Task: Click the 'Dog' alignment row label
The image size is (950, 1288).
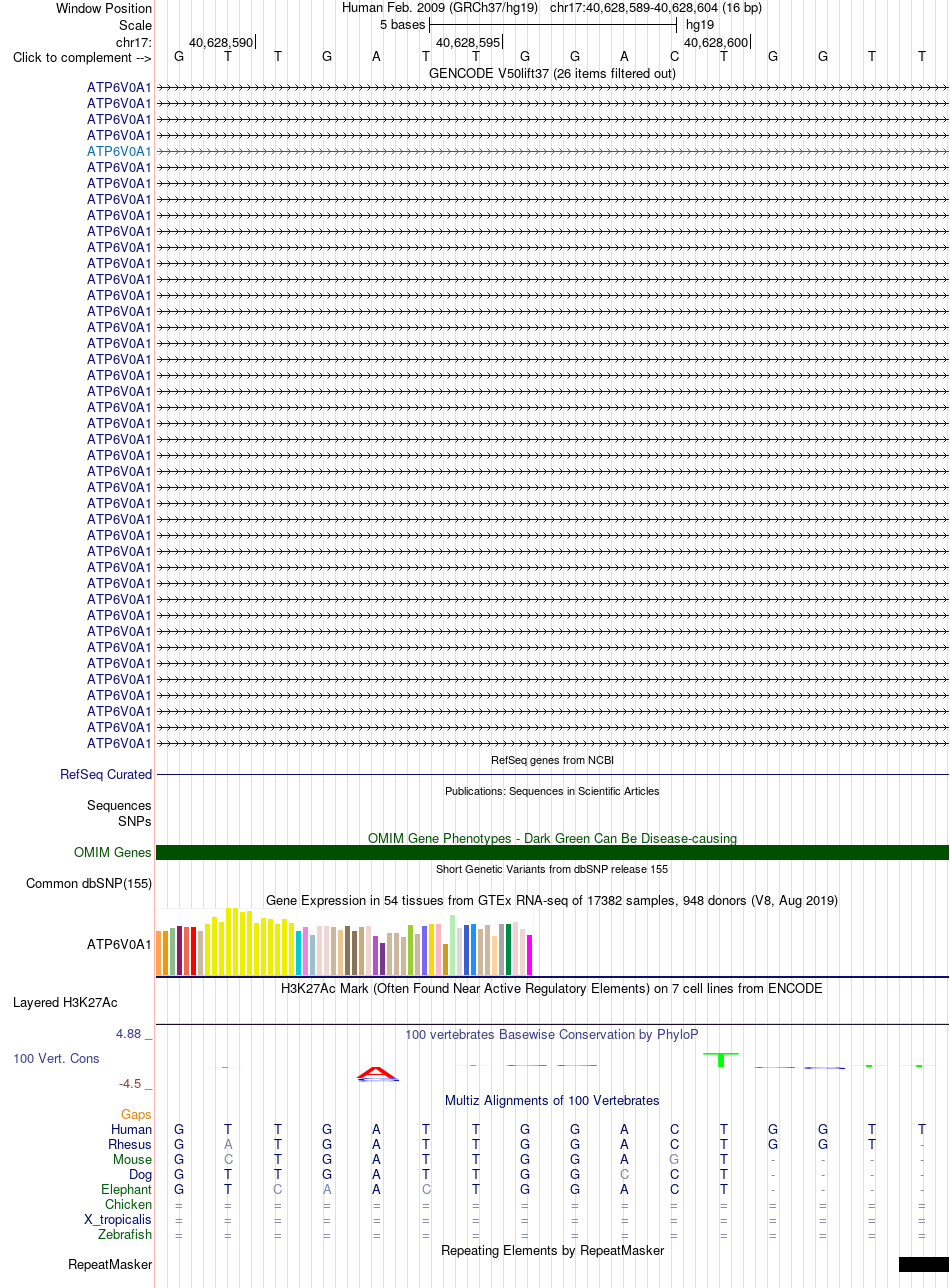Action: pyautogui.click(x=140, y=1174)
